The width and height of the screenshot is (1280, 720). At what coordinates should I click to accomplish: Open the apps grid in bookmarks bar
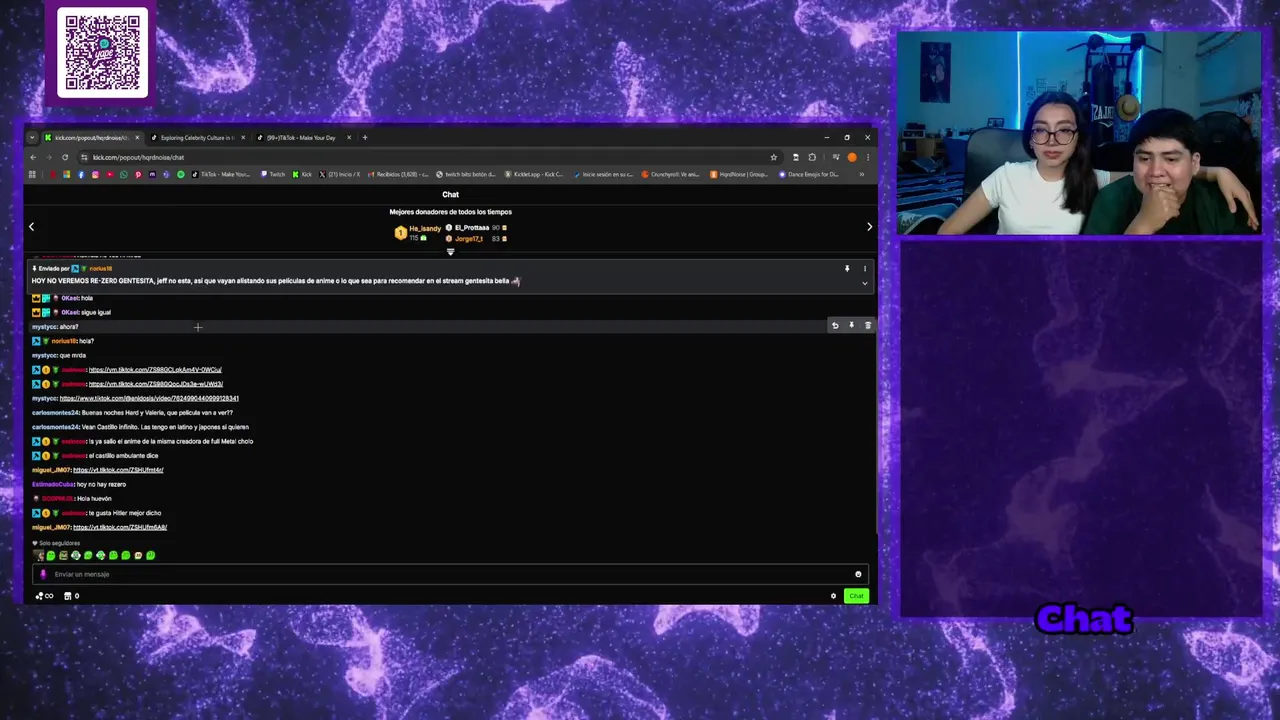click(x=32, y=174)
